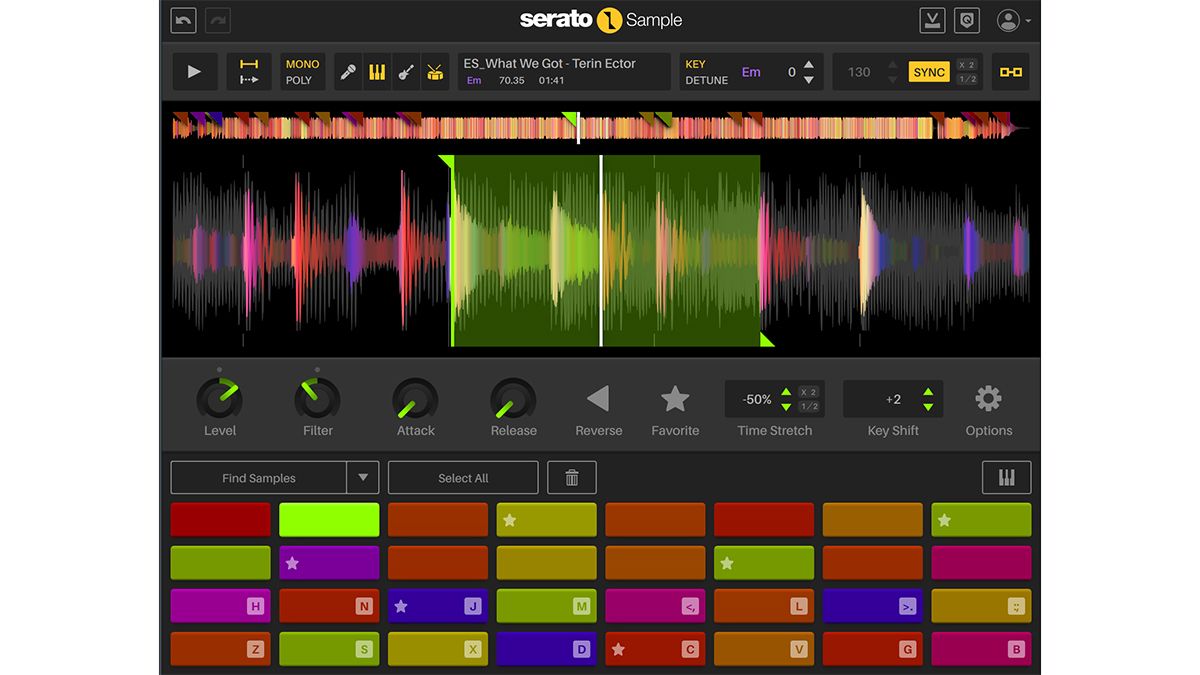1200x675 pixels.
Task: Select the bass stem guitar icon
Action: click(406, 71)
